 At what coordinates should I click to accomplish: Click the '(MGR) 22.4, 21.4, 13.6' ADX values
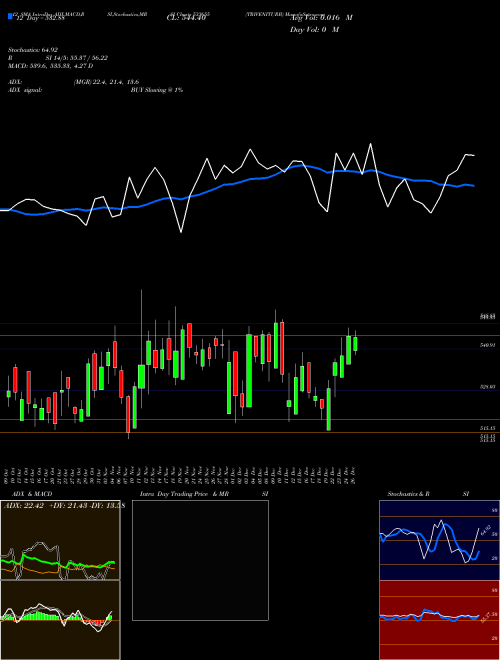pos(106,82)
